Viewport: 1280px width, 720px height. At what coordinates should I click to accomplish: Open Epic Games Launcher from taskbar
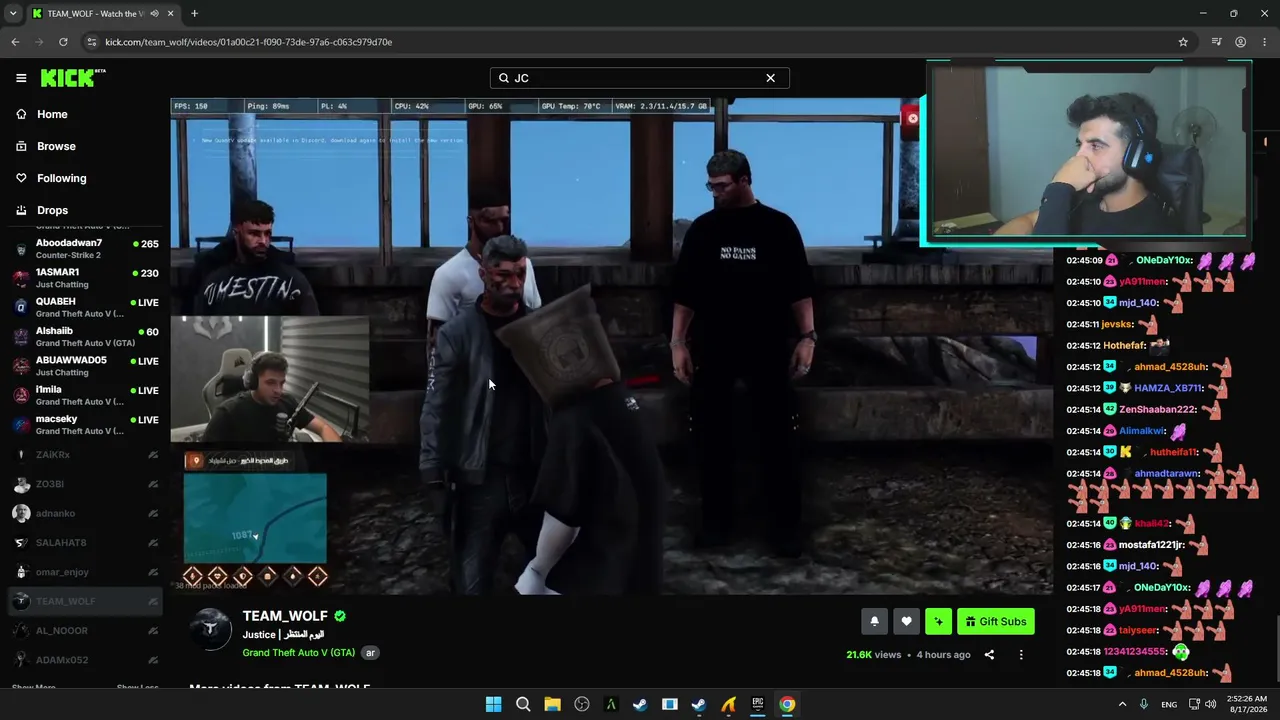(x=758, y=704)
